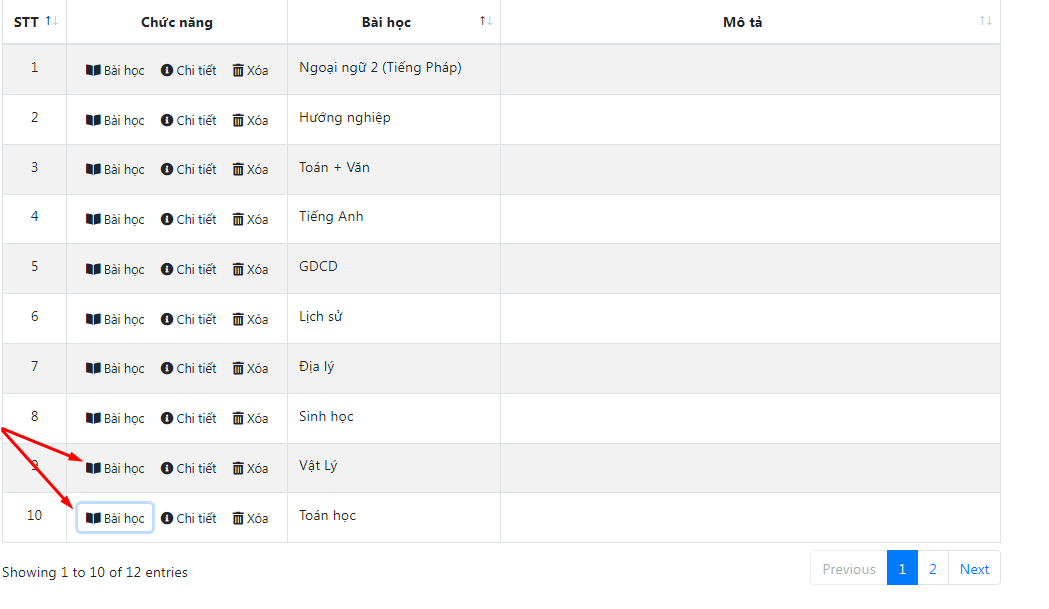Click the Next pagination link
This screenshot has height=609, width=1049.
(x=974, y=569)
